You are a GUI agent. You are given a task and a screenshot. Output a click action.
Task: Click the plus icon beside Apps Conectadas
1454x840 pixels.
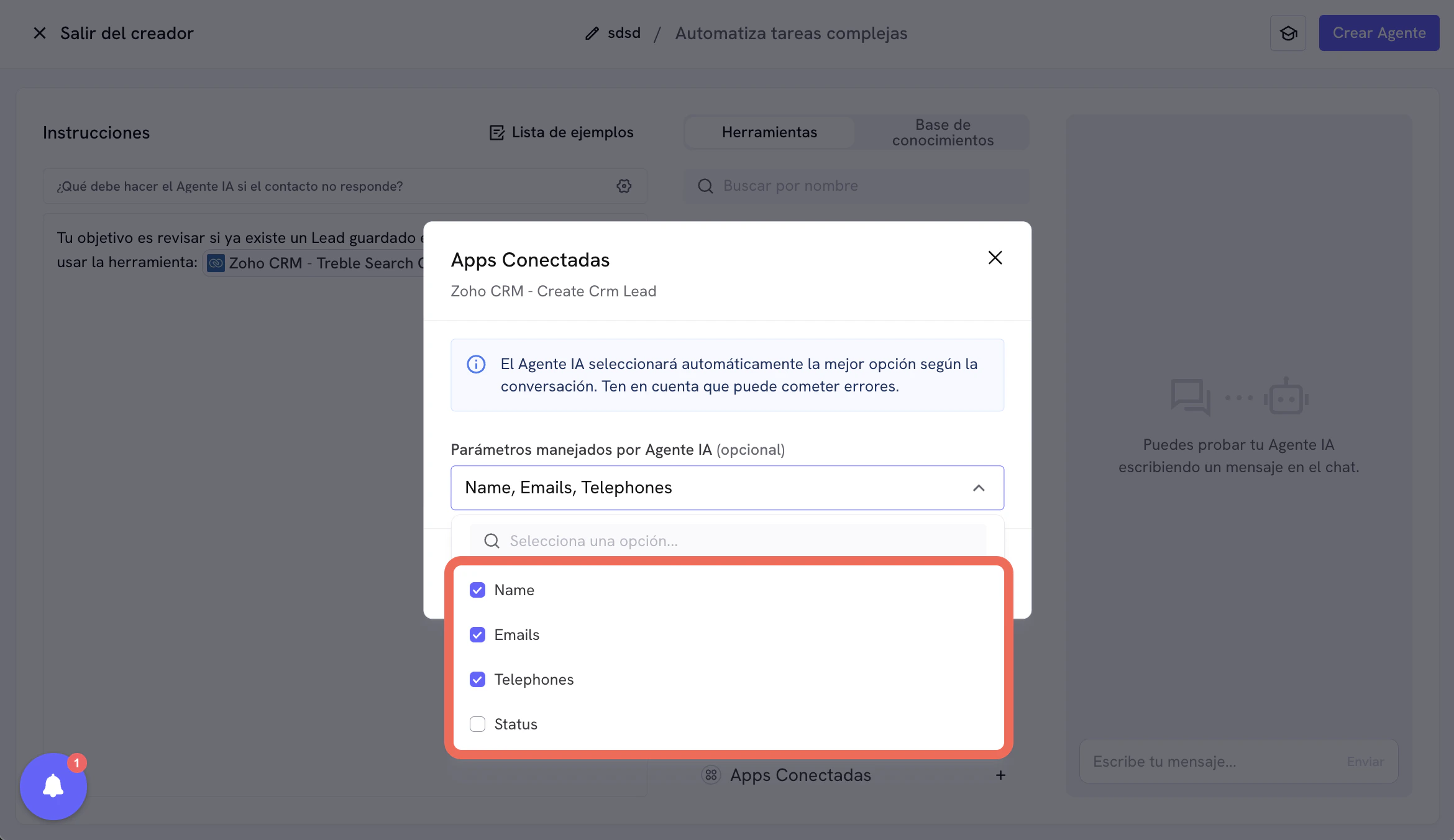pos(1000,775)
